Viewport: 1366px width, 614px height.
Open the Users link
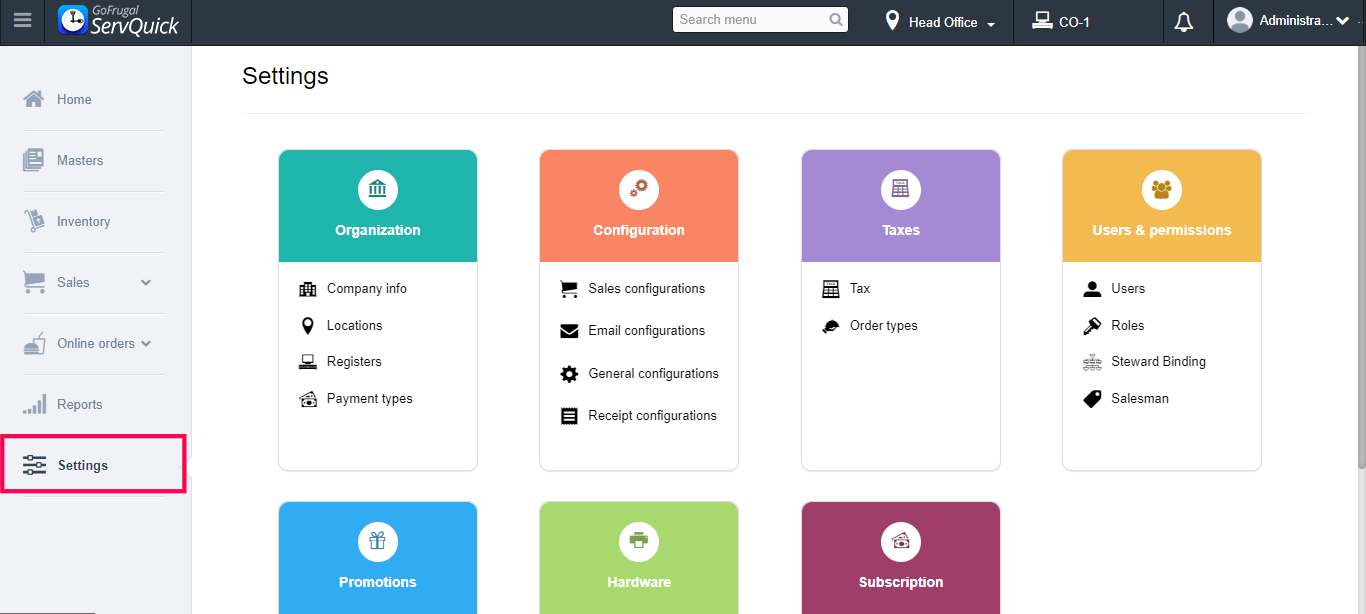point(1128,288)
